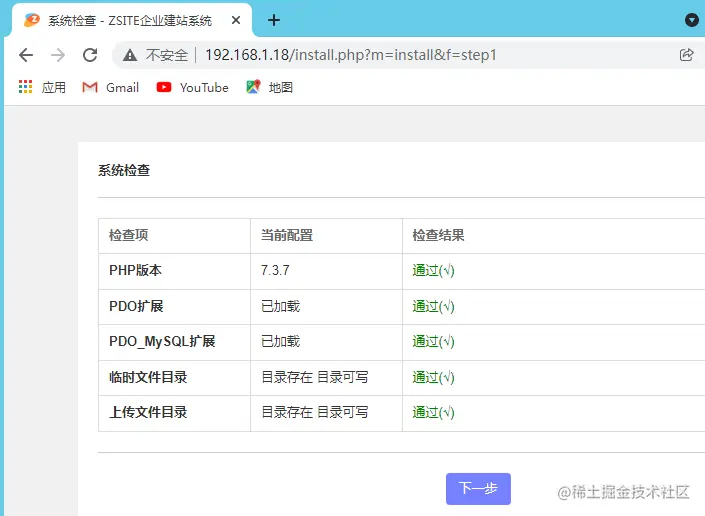Click the 7.3.7 version value
This screenshot has width=705, height=516.
[275, 270]
